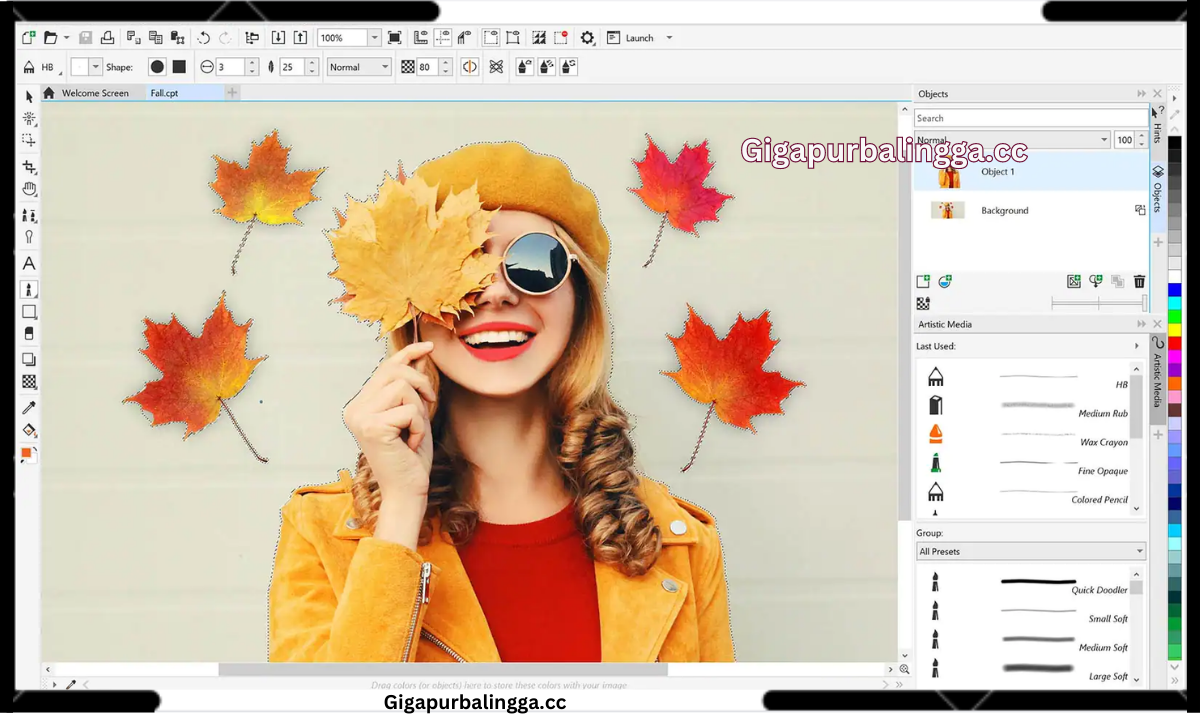1200x720 pixels.
Task: Toggle the orbits button
Action: click(495, 67)
